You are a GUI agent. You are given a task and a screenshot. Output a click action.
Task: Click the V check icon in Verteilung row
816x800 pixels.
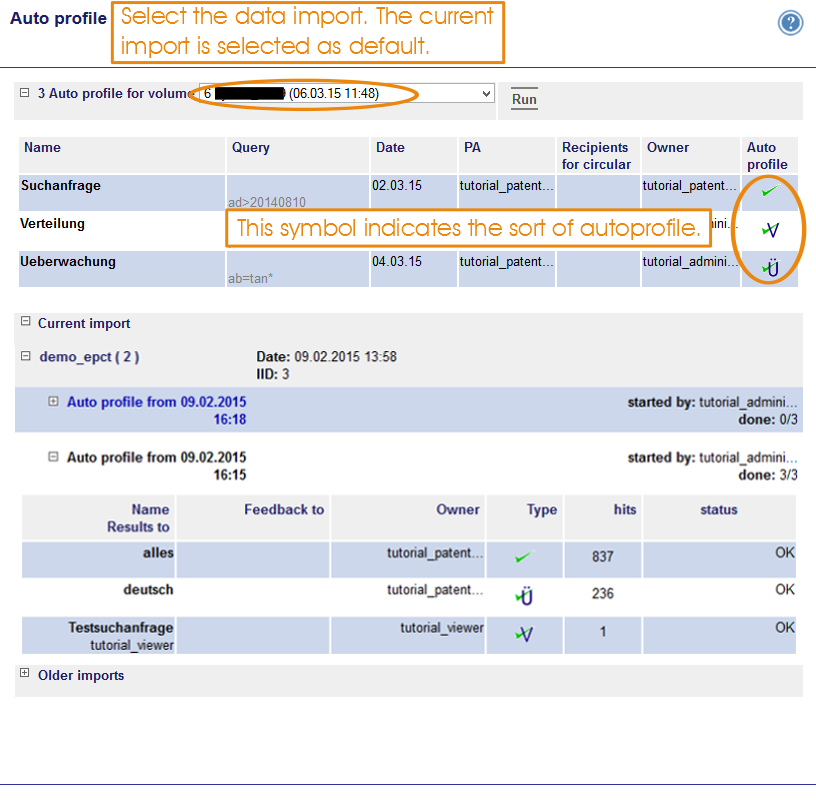point(770,229)
